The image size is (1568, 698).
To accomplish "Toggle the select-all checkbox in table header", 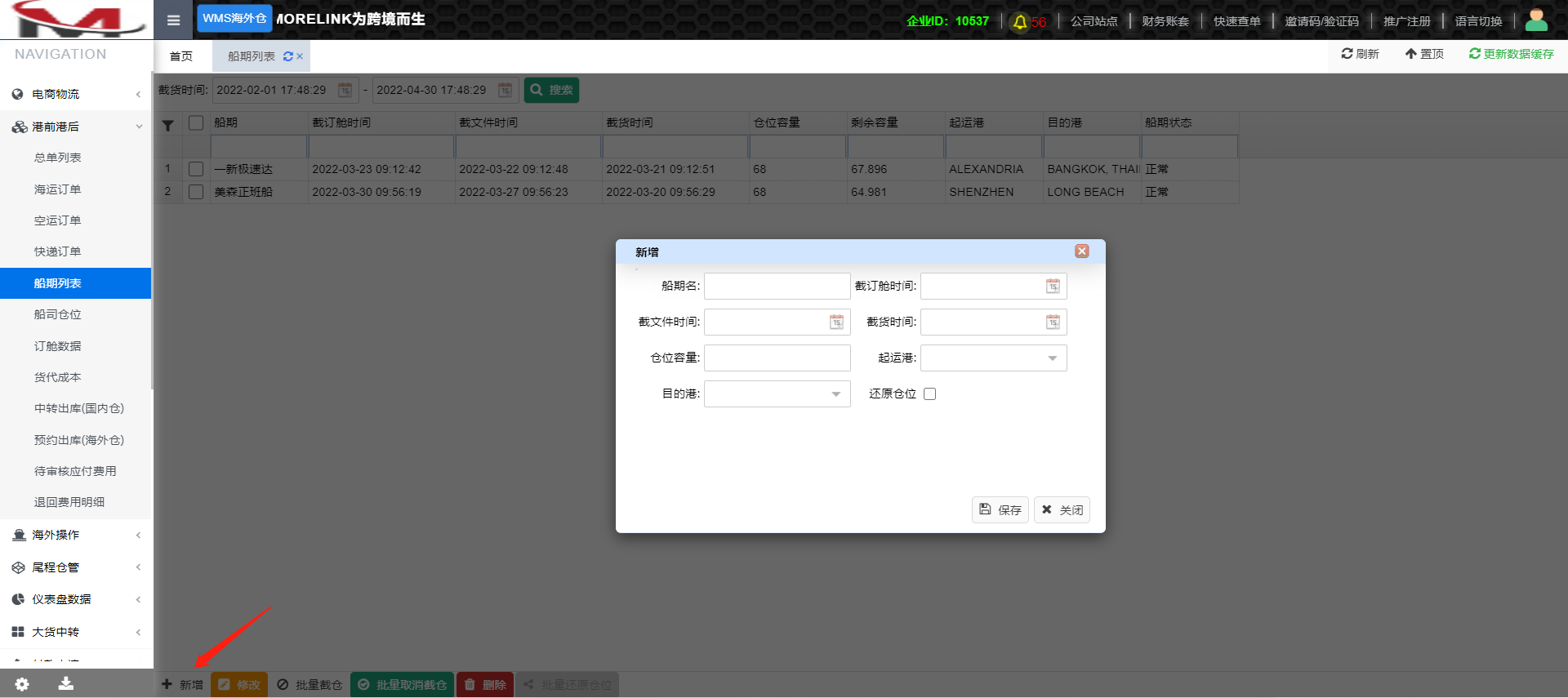I will (196, 122).
